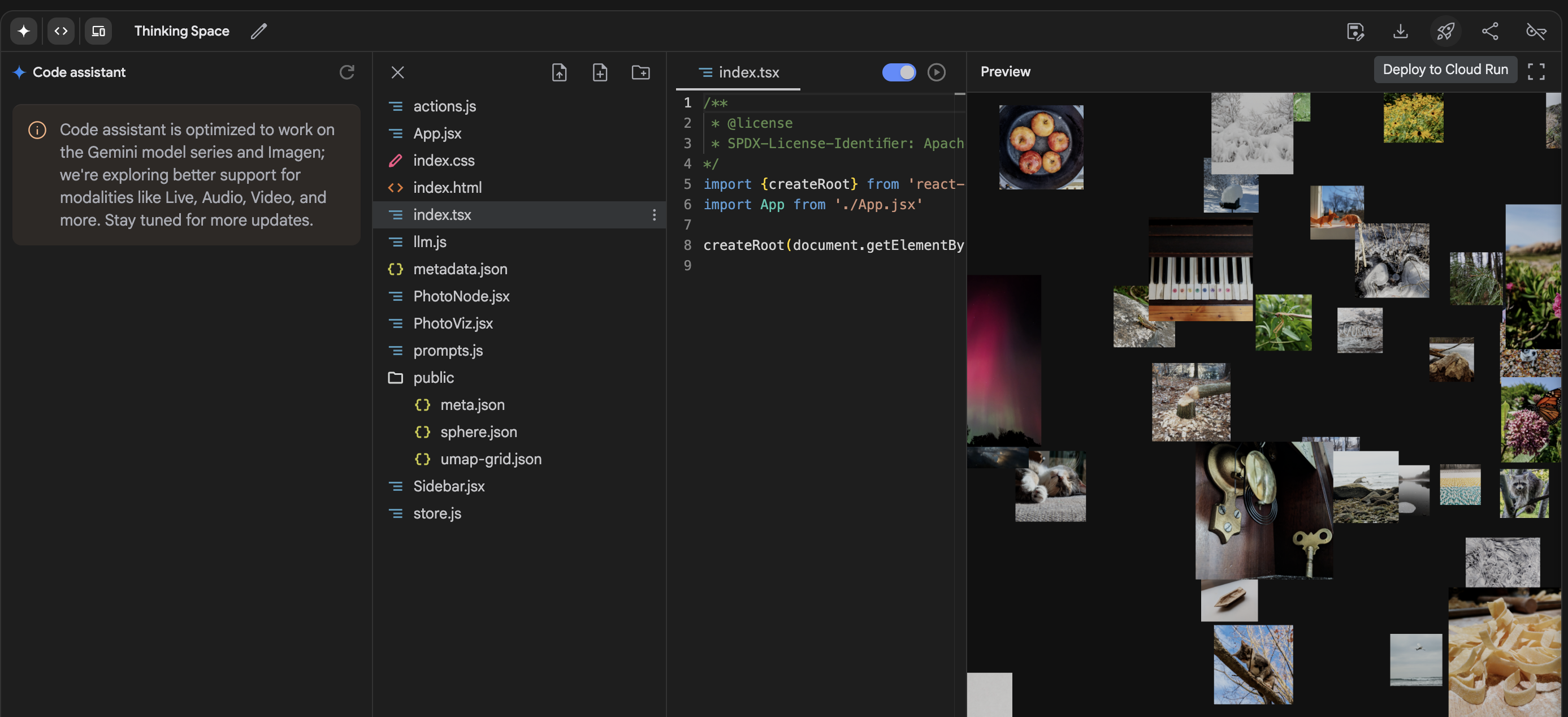This screenshot has width=1568, height=717.
Task: Share the Thinking Space app
Action: click(1491, 31)
